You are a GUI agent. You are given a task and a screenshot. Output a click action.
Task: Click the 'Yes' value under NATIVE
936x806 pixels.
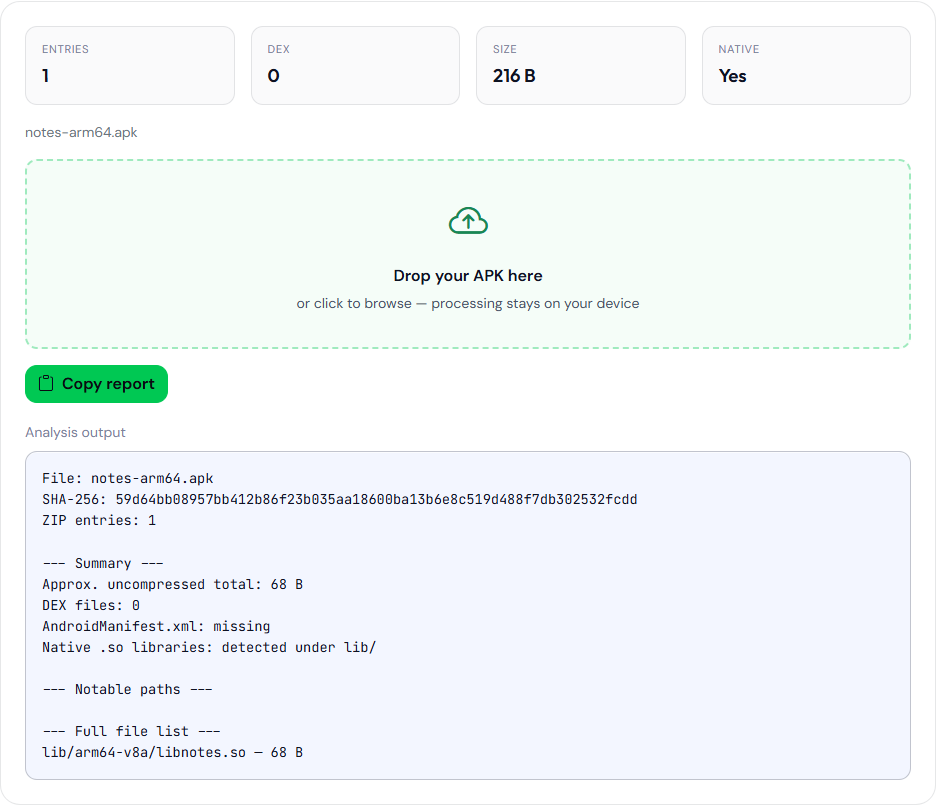(732, 76)
